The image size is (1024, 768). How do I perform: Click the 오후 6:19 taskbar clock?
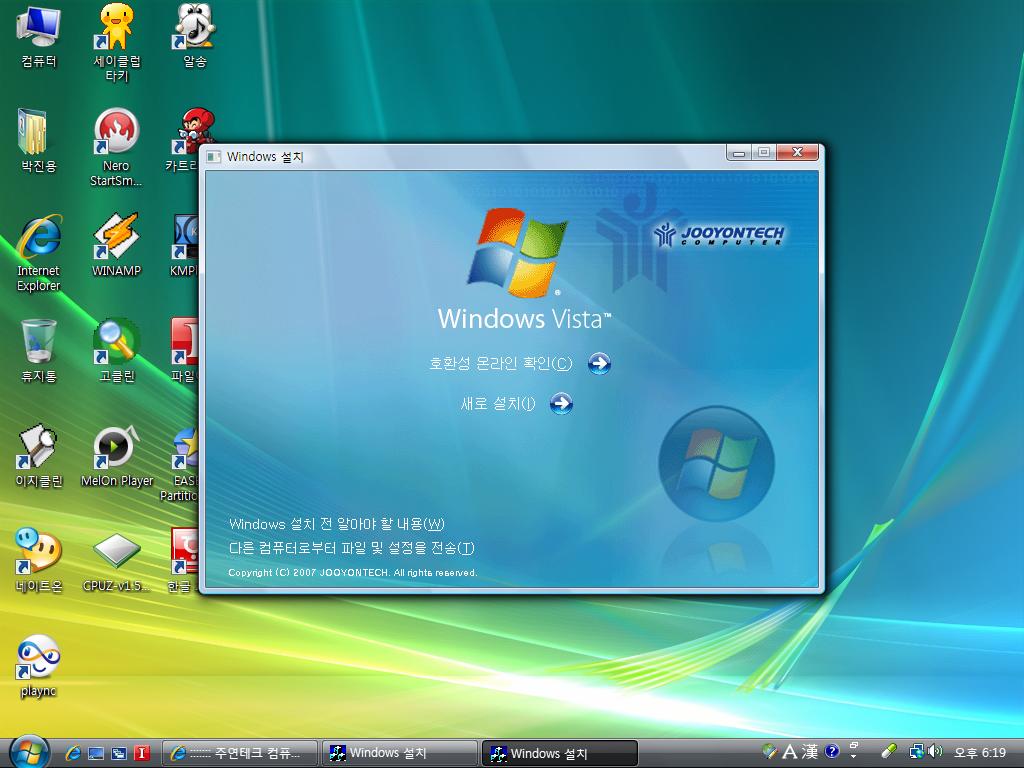980,752
